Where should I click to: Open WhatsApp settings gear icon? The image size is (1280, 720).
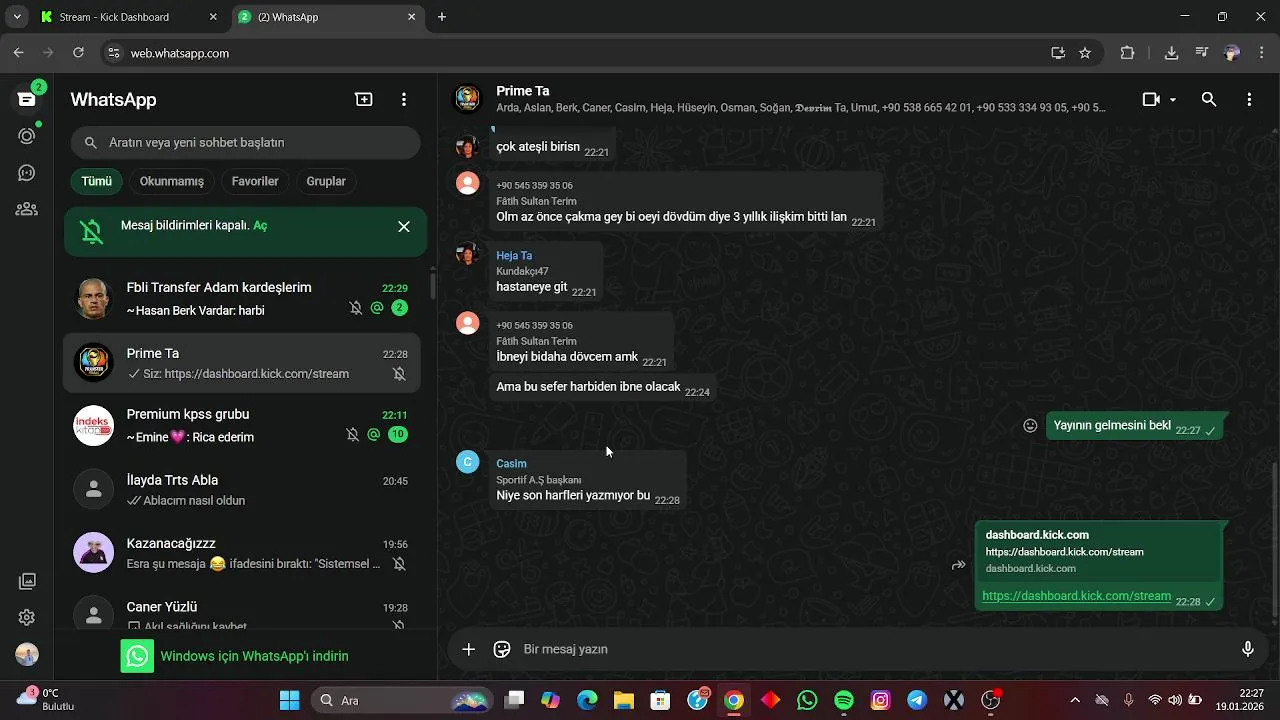pyautogui.click(x=27, y=617)
